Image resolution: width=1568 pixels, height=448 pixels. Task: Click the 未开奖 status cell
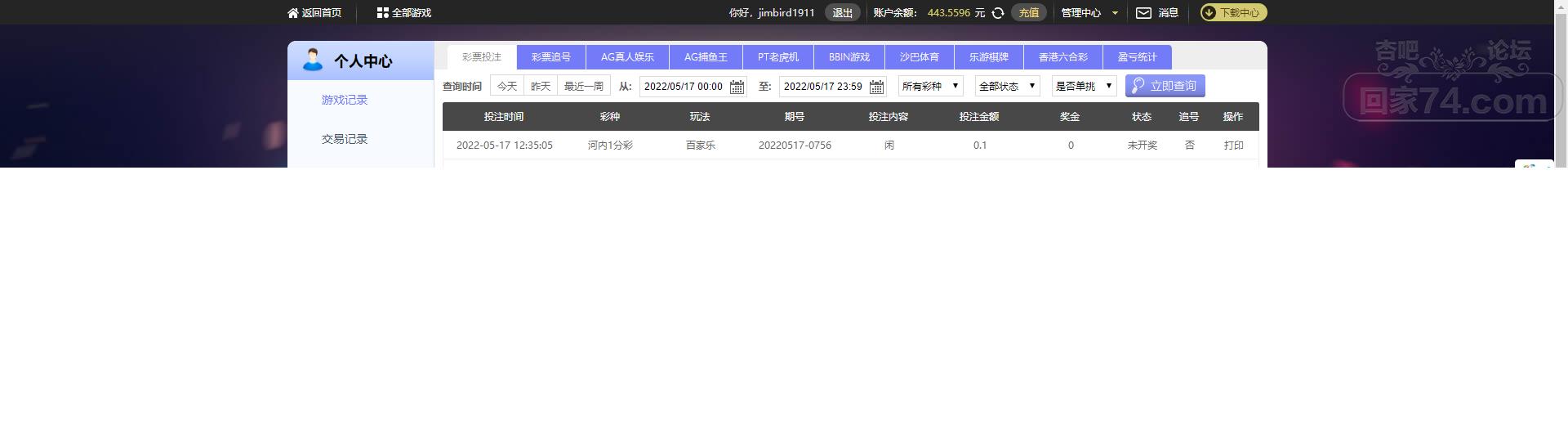pos(1143,146)
